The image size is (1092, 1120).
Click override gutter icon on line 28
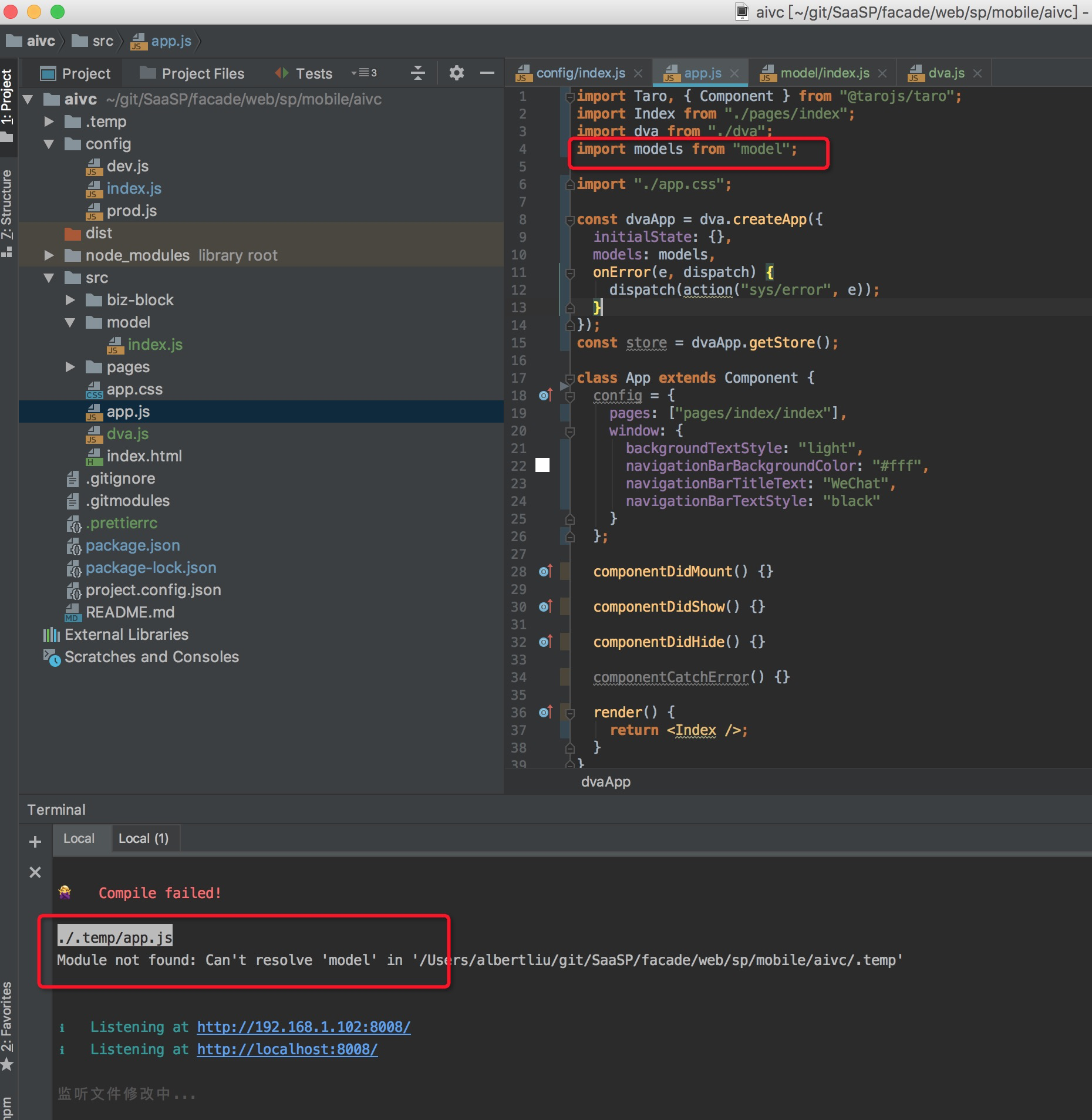545,571
